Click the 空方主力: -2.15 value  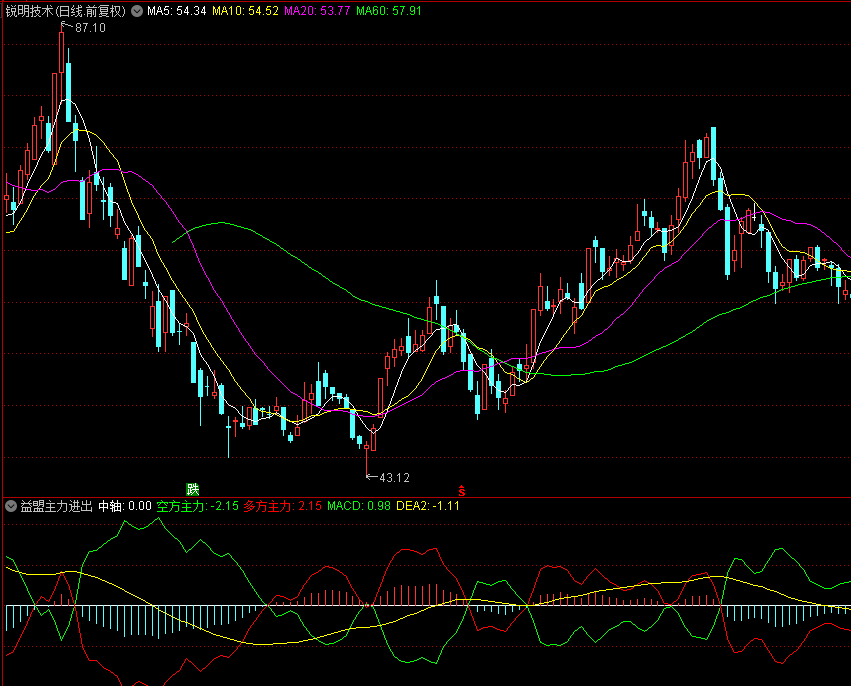198,506
